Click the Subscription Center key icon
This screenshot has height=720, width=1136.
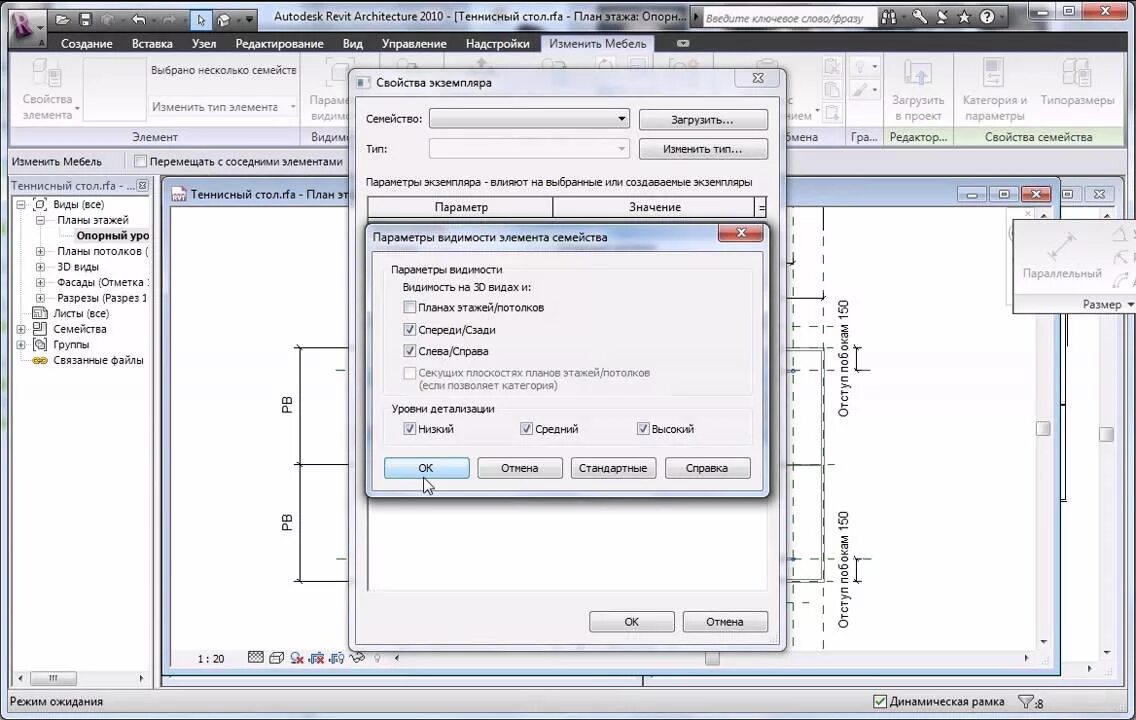[919, 17]
